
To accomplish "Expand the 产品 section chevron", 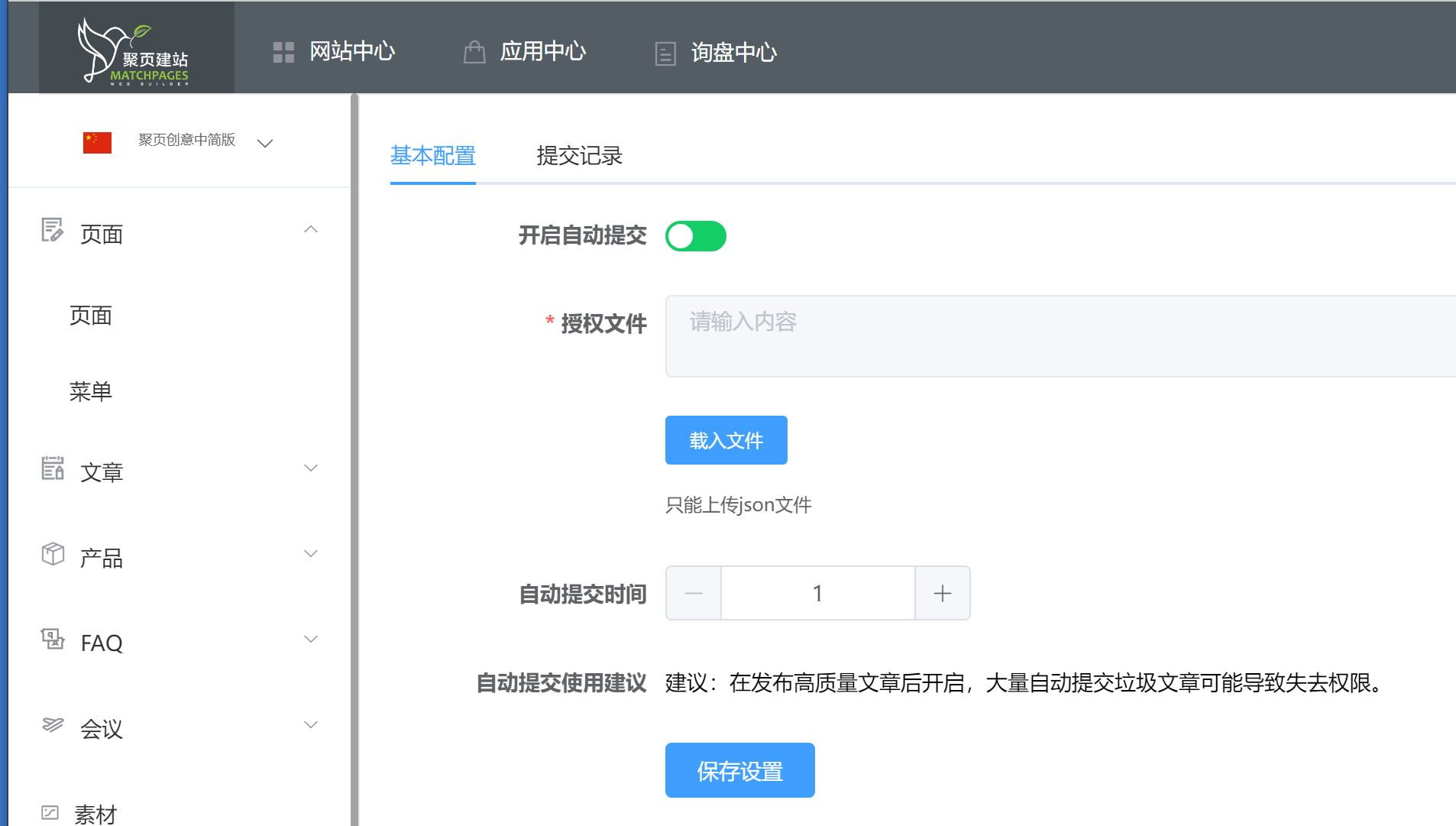I will tap(311, 553).
